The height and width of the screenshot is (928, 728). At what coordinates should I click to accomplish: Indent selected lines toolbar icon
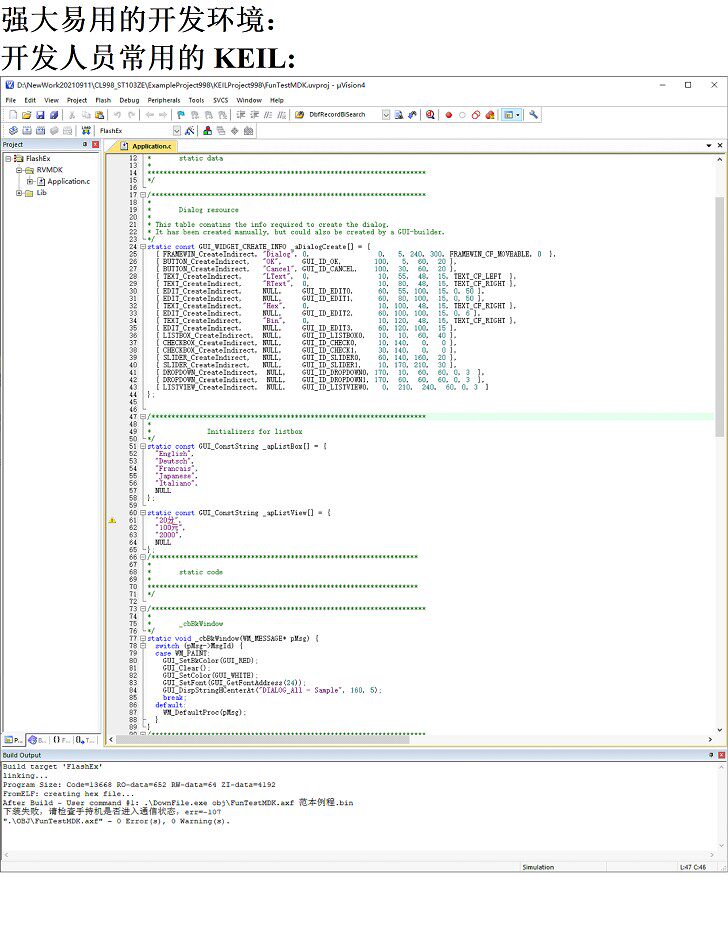240,115
